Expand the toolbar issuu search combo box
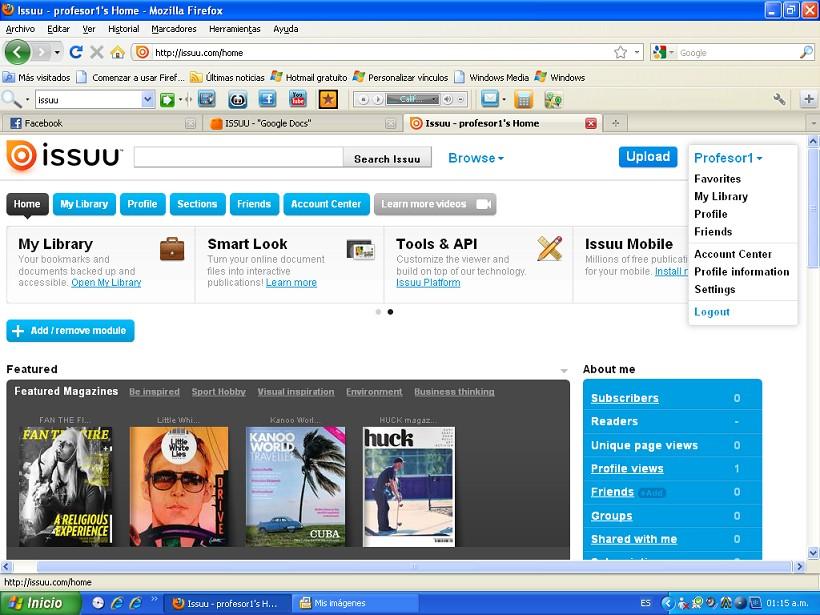Screen dimensions: 820x615 148,99
